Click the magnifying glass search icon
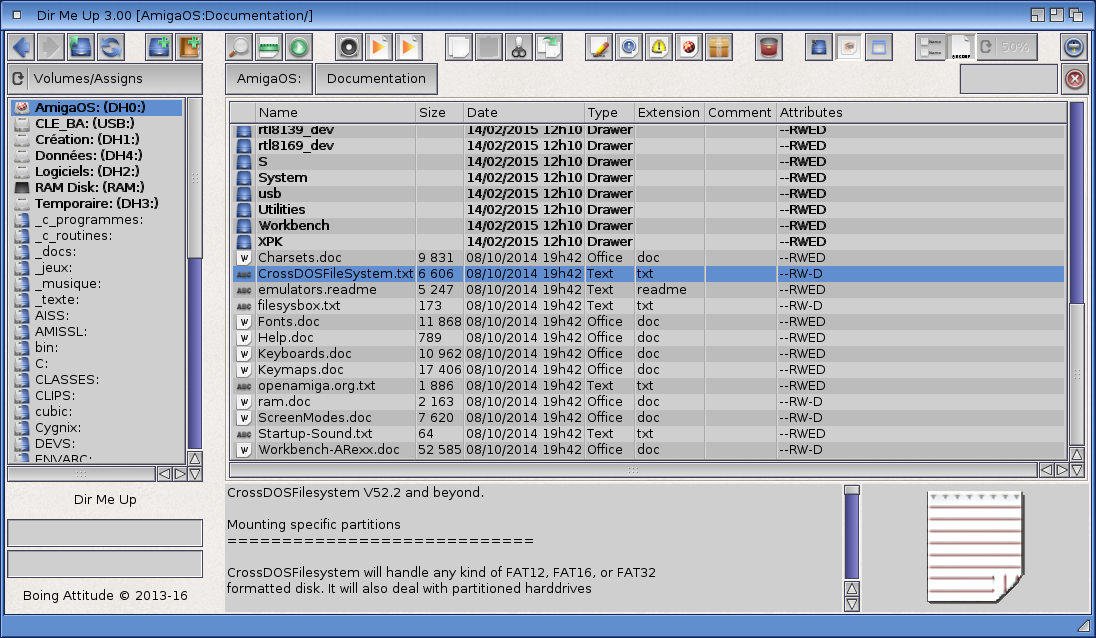1096x638 pixels. 240,47
